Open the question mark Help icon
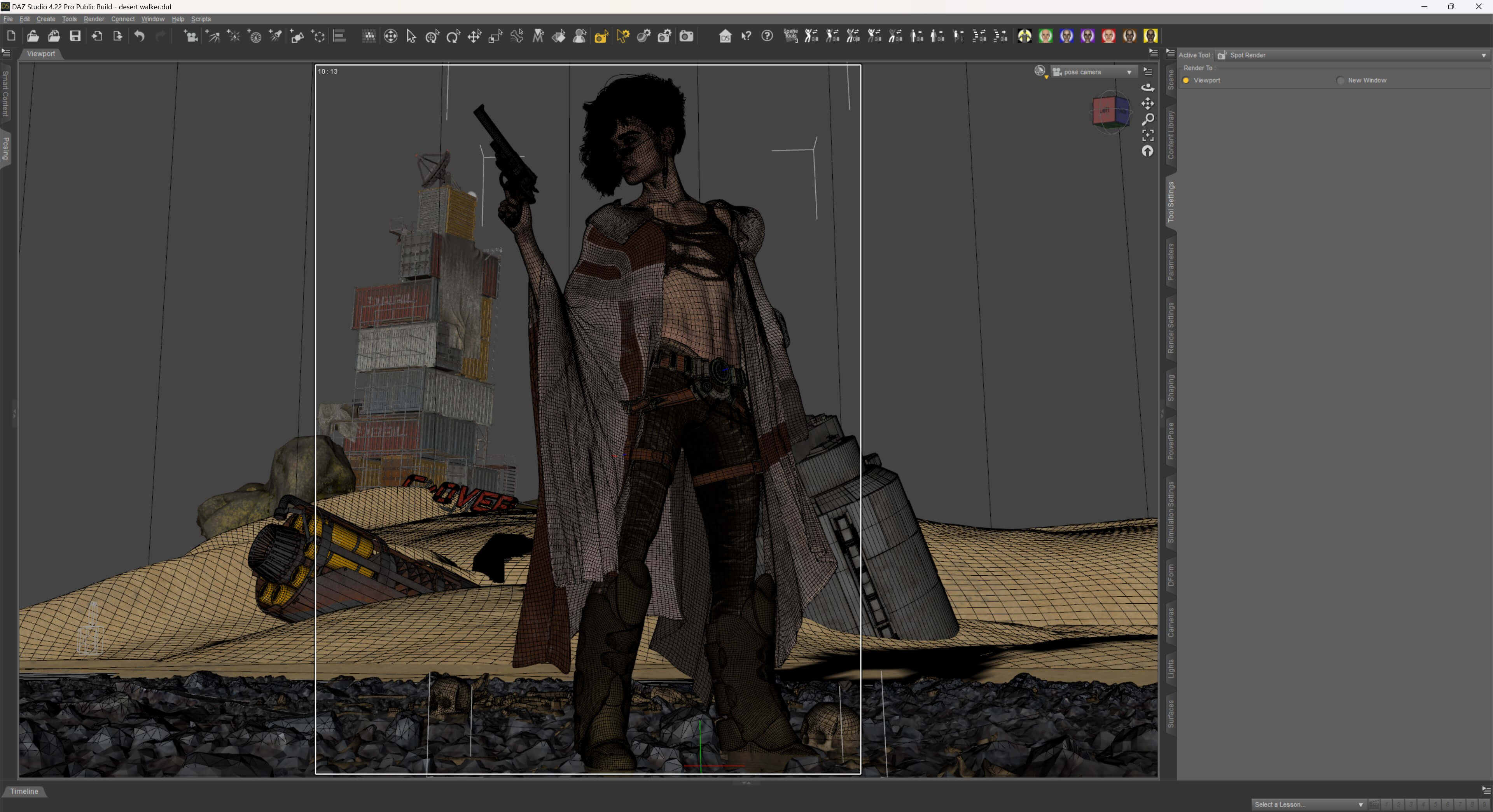This screenshot has width=1493, height=812. coord(767,36)
